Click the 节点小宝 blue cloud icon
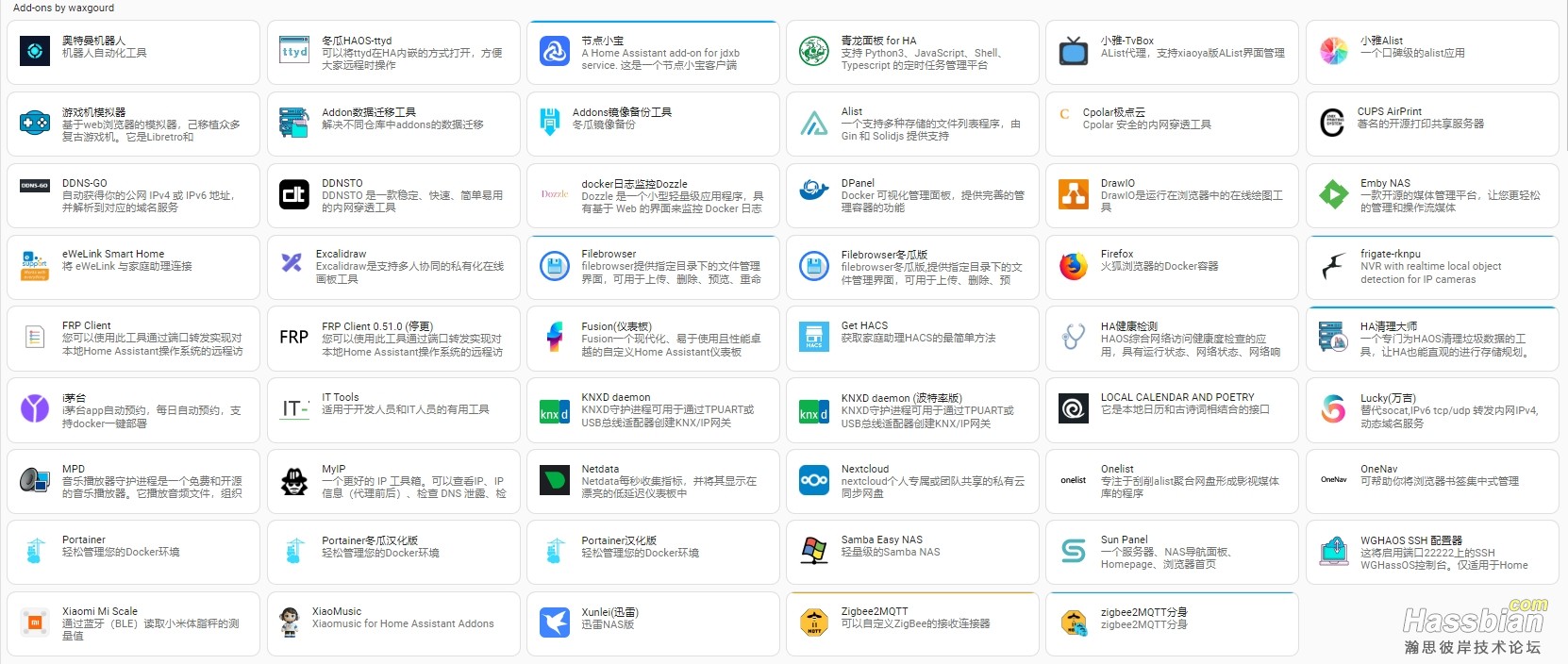1568x664 pixels. coord(555,51)
